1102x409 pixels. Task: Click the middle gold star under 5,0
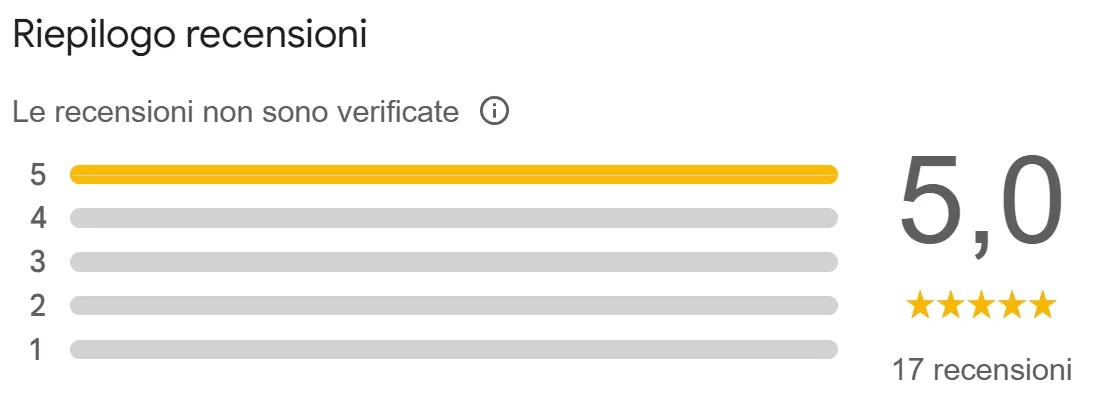pos(981,305)
